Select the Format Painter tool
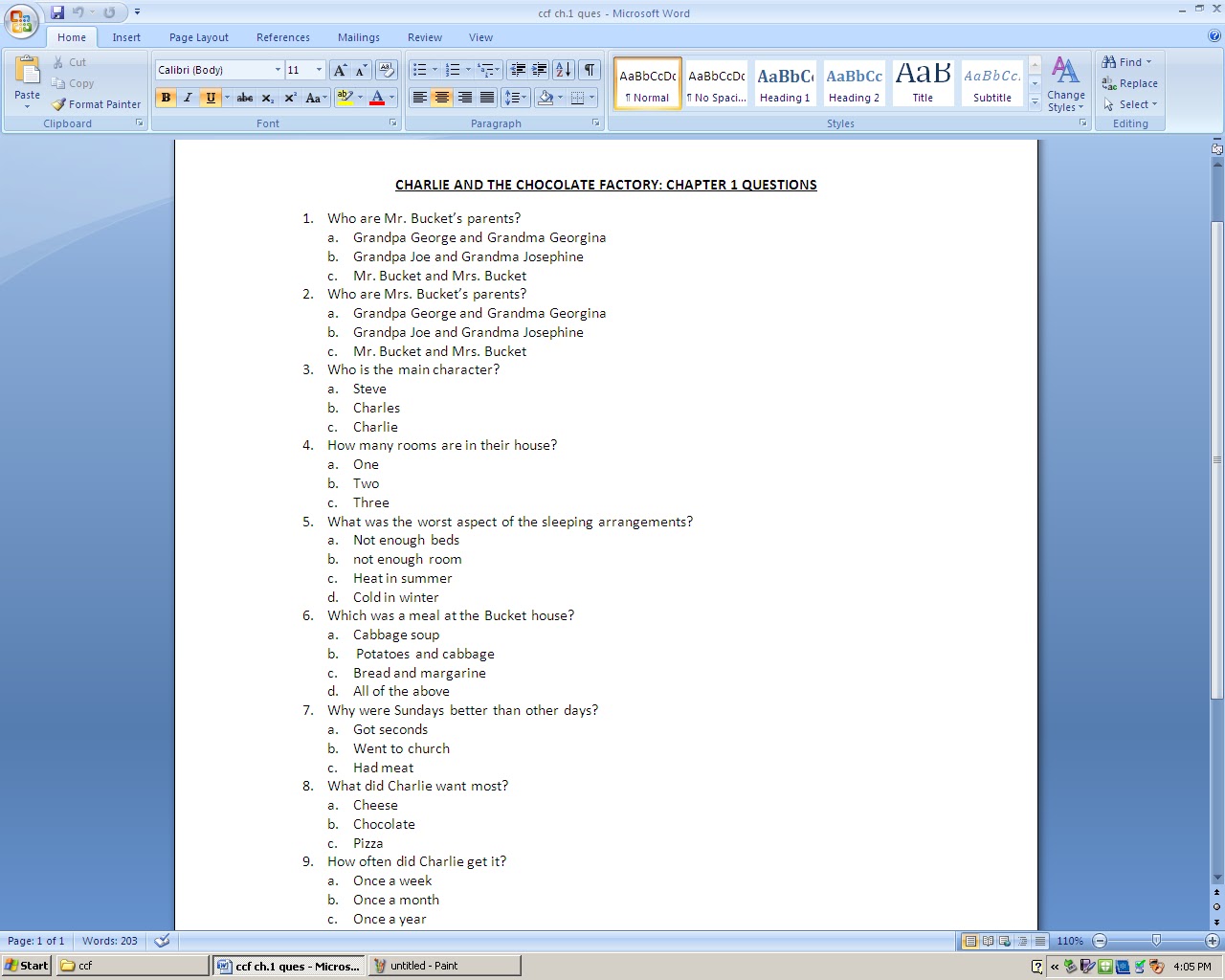Screen dimensions: 1225x980 click(96, 103)
